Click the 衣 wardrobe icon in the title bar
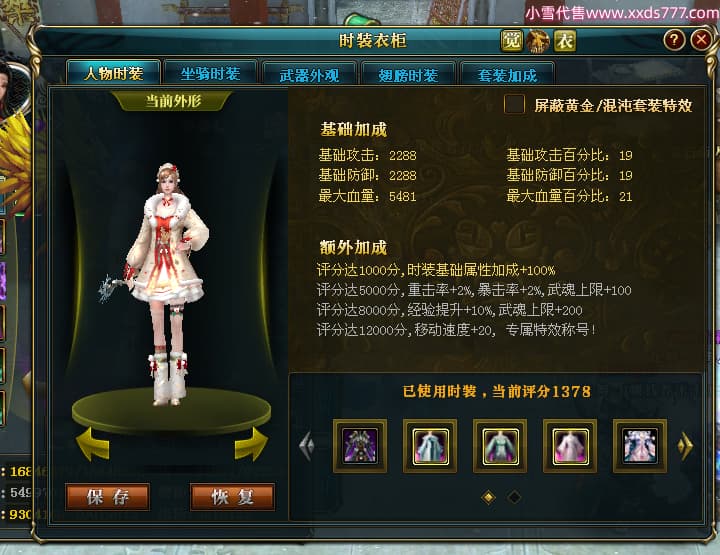 [x=564, y=41]
